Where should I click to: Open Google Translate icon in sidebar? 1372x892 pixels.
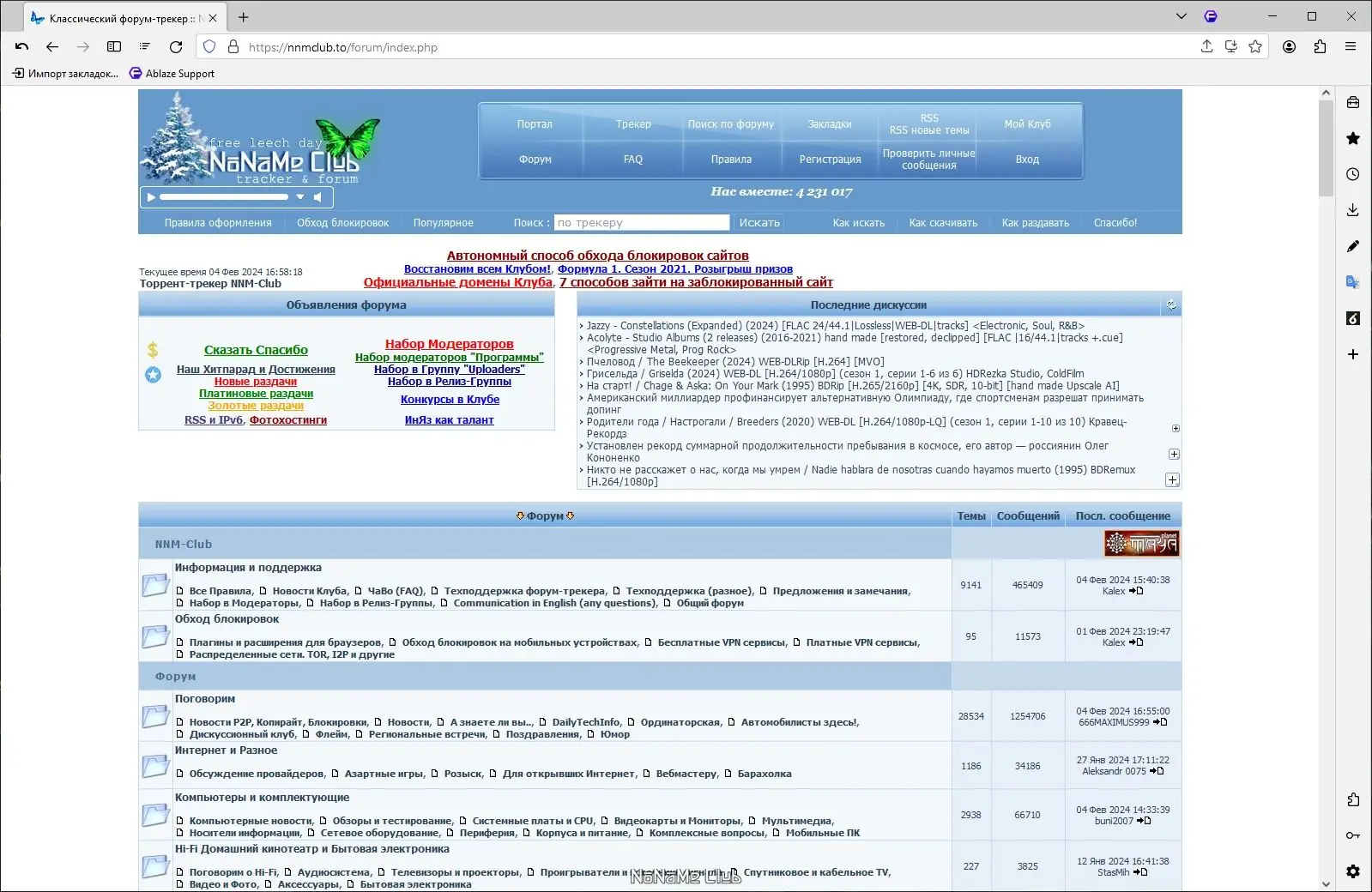coord(1353,282)
